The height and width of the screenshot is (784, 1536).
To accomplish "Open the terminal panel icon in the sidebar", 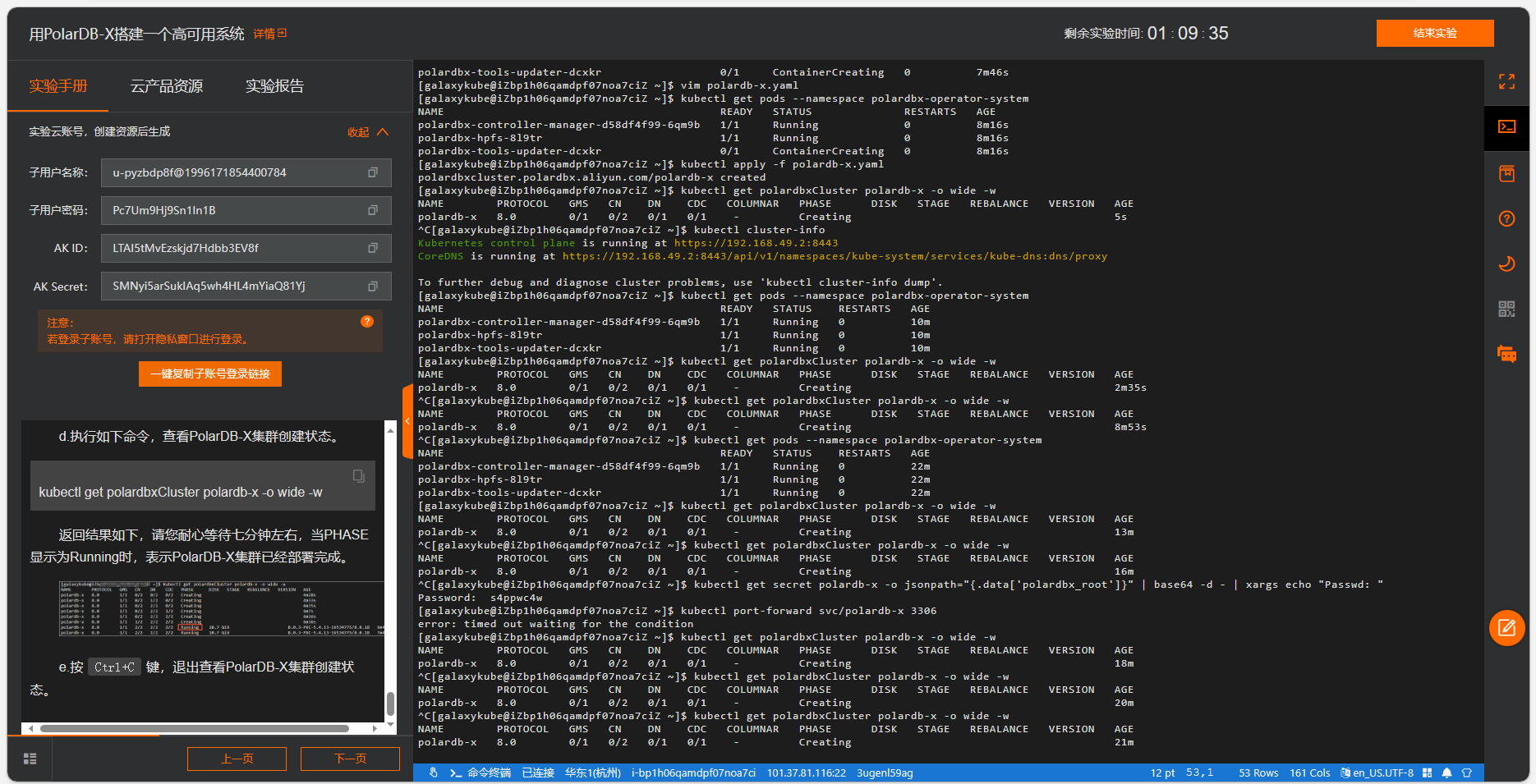I will [1506, 127].
